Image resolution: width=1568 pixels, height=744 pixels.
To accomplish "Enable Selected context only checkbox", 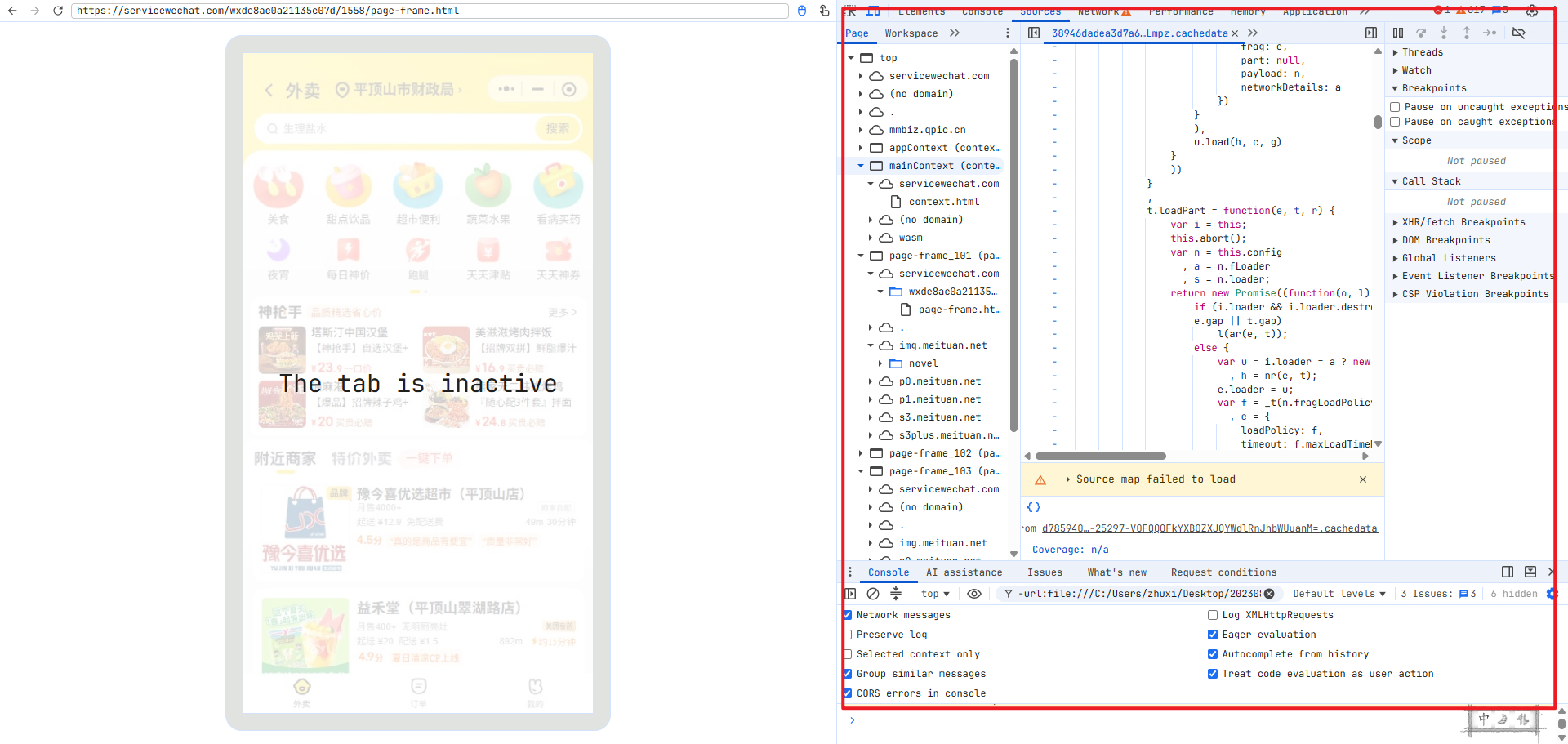I will click(848, 654).
